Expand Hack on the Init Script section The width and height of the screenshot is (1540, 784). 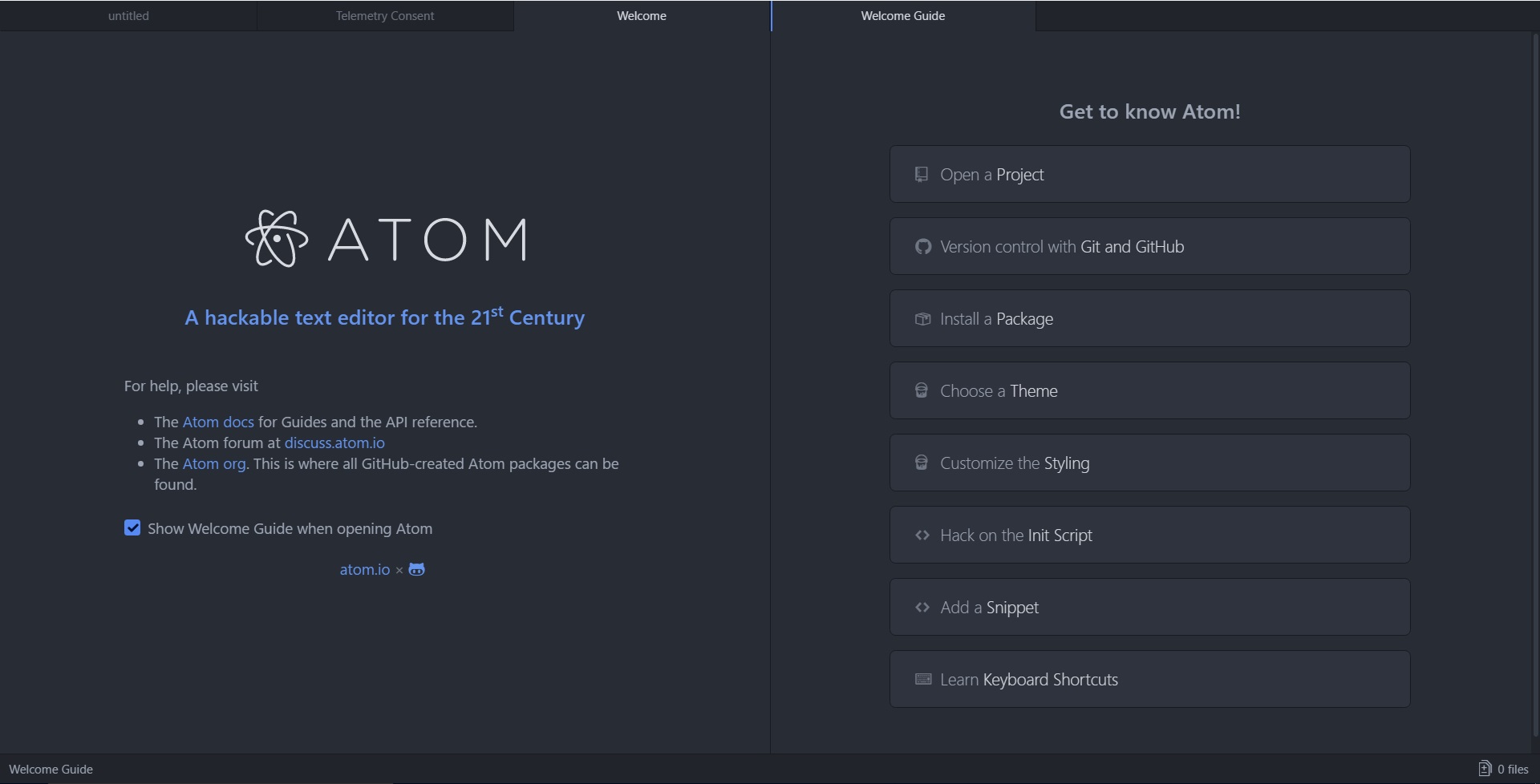point(1149,535)
